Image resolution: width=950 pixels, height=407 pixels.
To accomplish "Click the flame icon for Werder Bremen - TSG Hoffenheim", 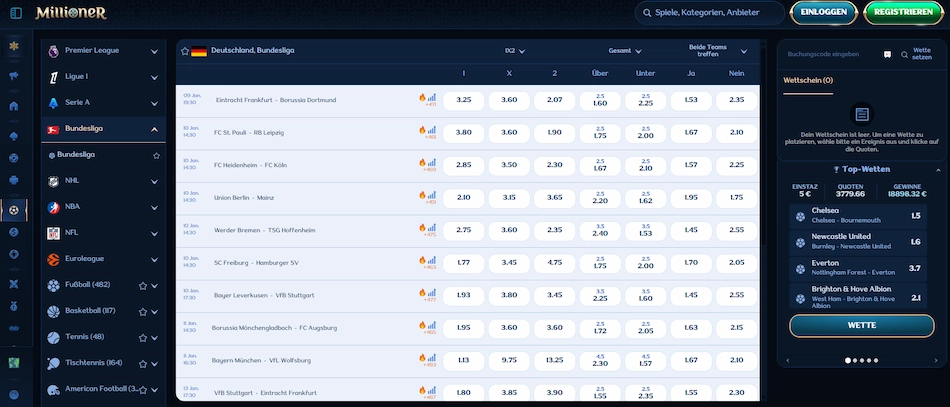I will [422, 227].
